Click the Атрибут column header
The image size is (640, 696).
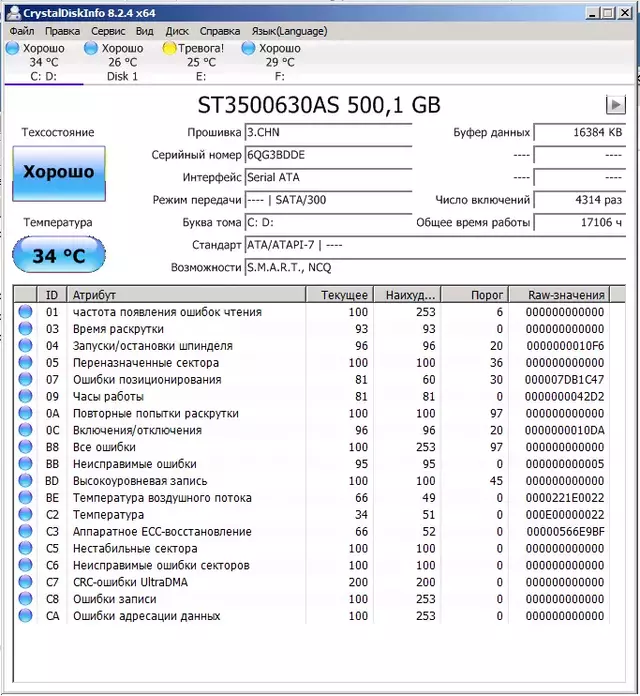coord(186,295)
